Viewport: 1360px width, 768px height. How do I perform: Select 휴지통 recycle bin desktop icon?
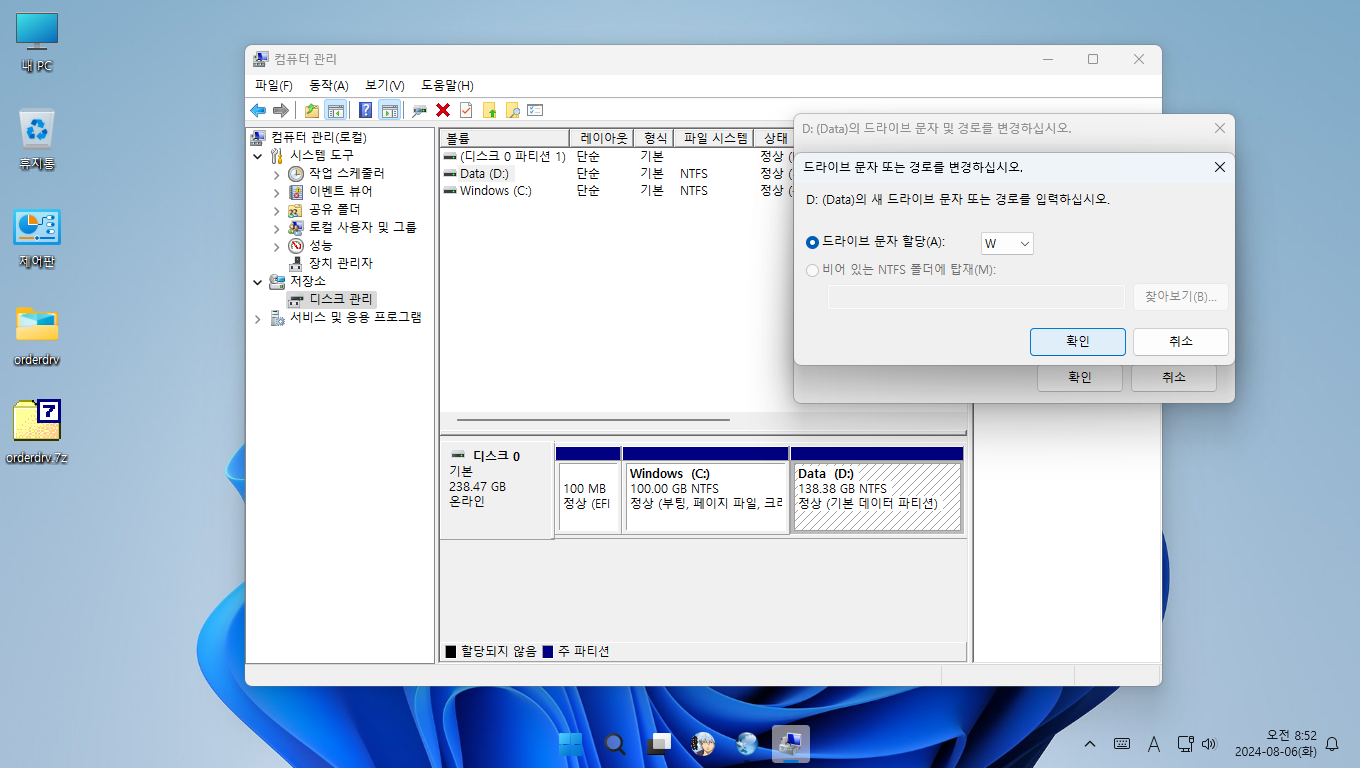[x=37, y=139]
